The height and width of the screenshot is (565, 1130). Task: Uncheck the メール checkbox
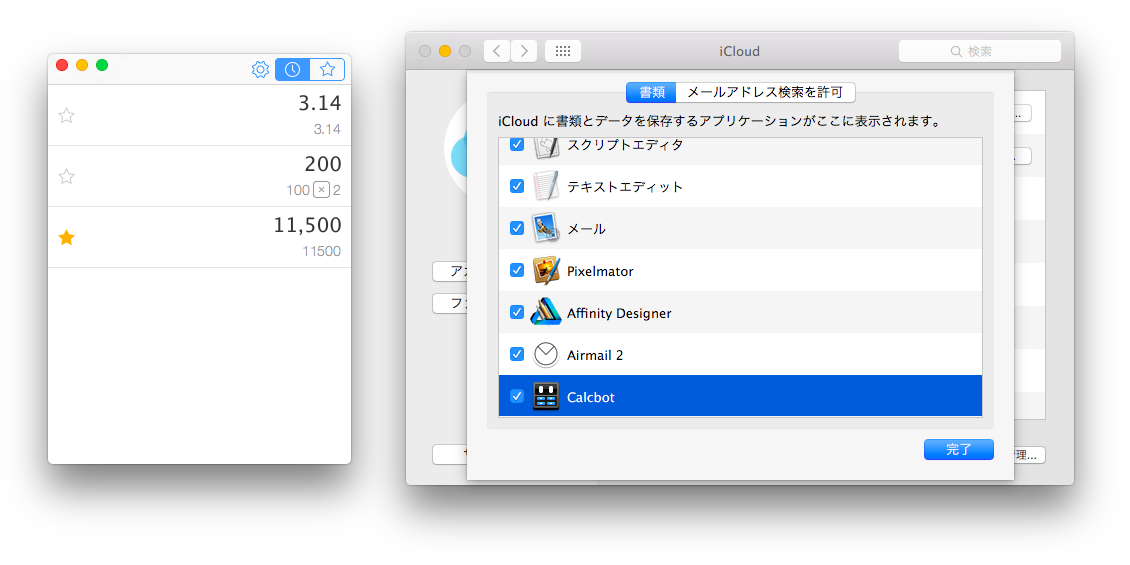click(x=517, y=228)
